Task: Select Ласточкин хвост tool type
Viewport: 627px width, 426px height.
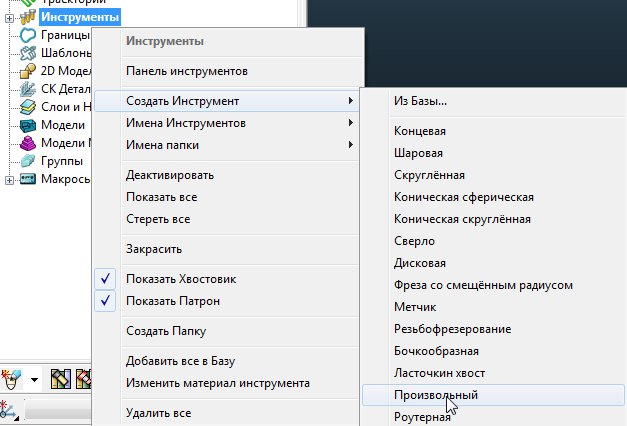Action: click(493, 373)
